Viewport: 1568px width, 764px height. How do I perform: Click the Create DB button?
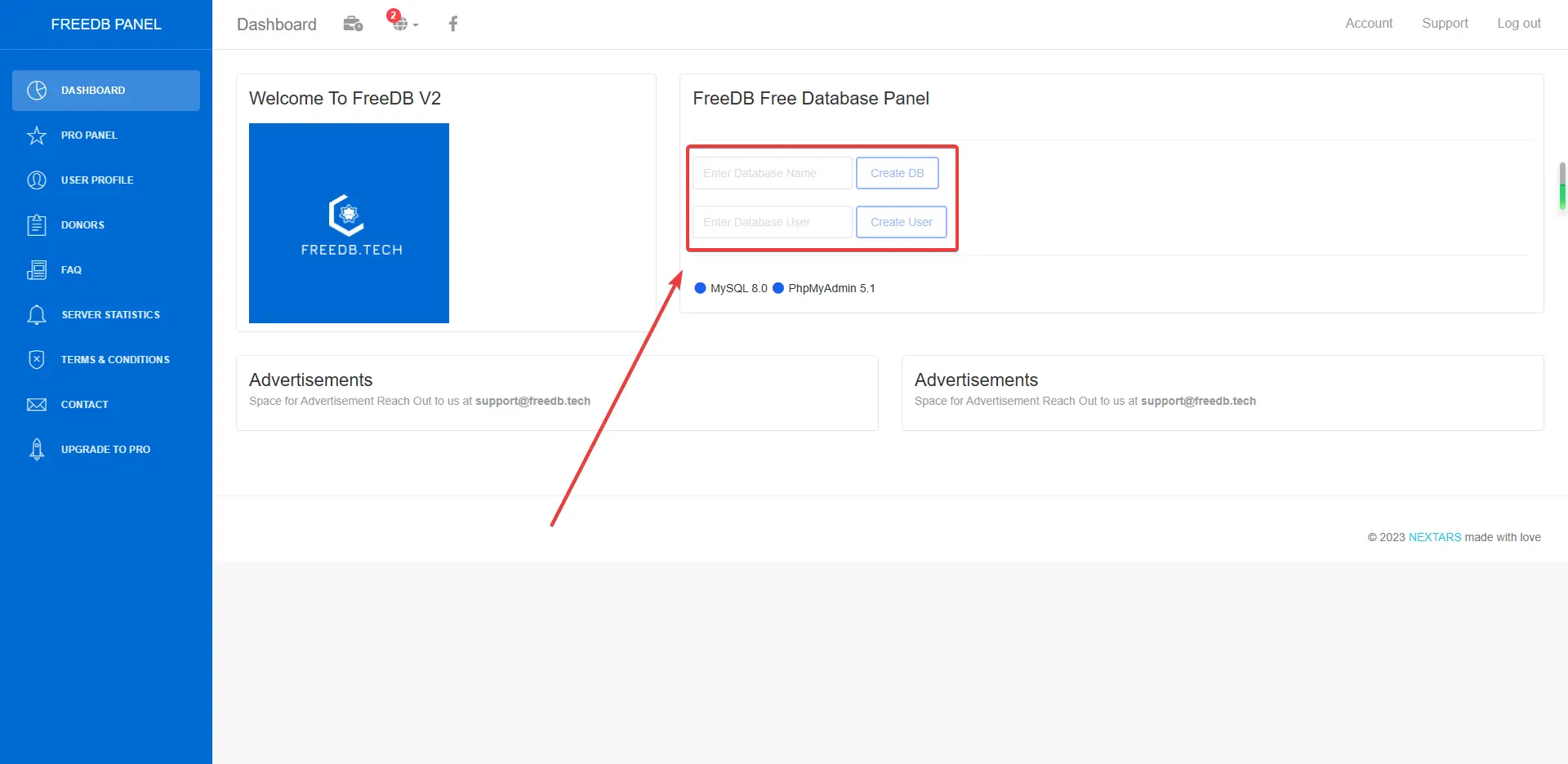[x=897, y=173]
